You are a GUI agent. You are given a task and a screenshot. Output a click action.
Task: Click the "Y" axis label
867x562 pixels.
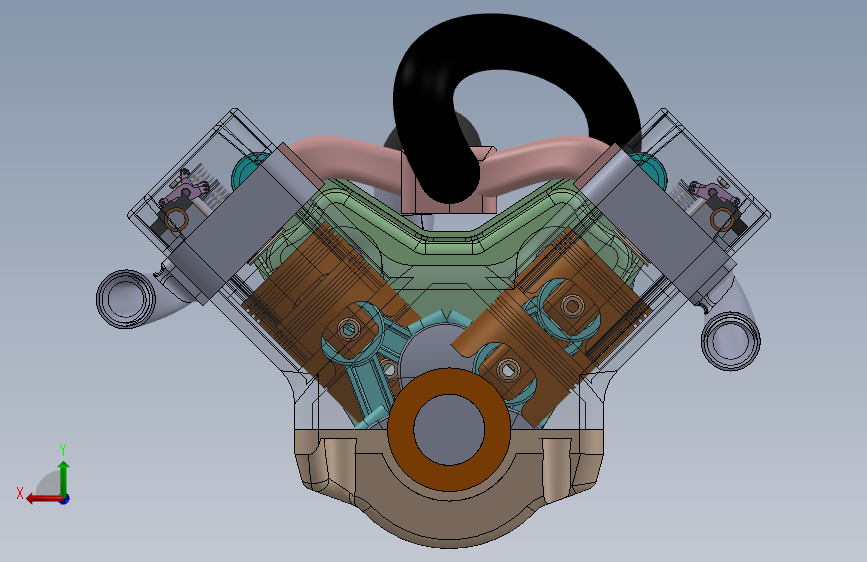[x=63, y=449]
